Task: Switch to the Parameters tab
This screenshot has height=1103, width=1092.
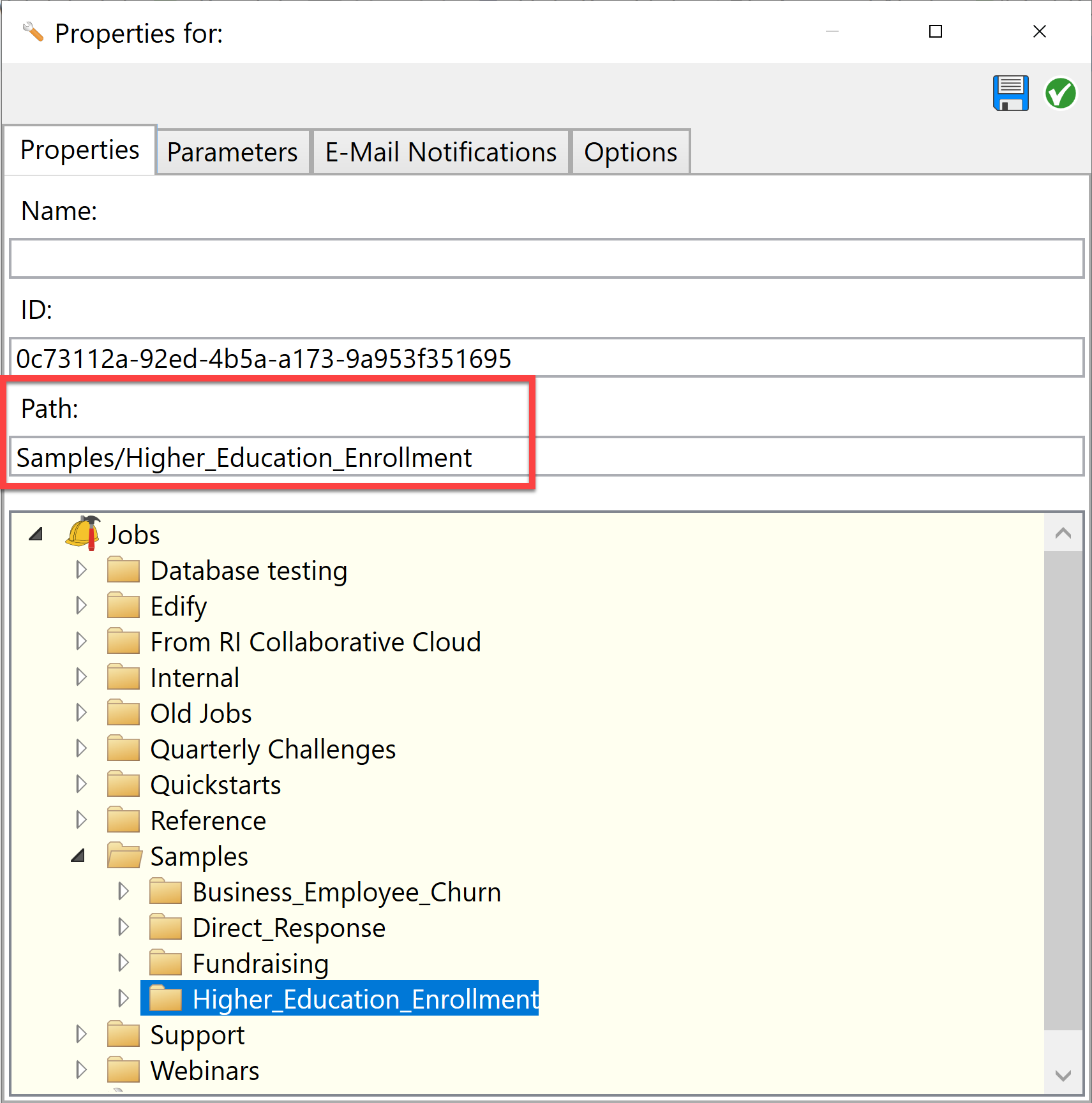Action: [232, 152]
